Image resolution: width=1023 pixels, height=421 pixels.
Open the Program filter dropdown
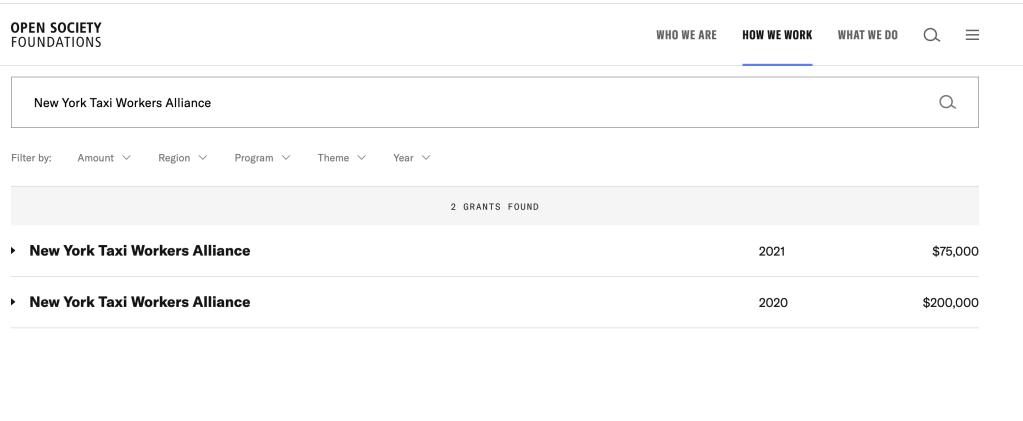point(262,158)
